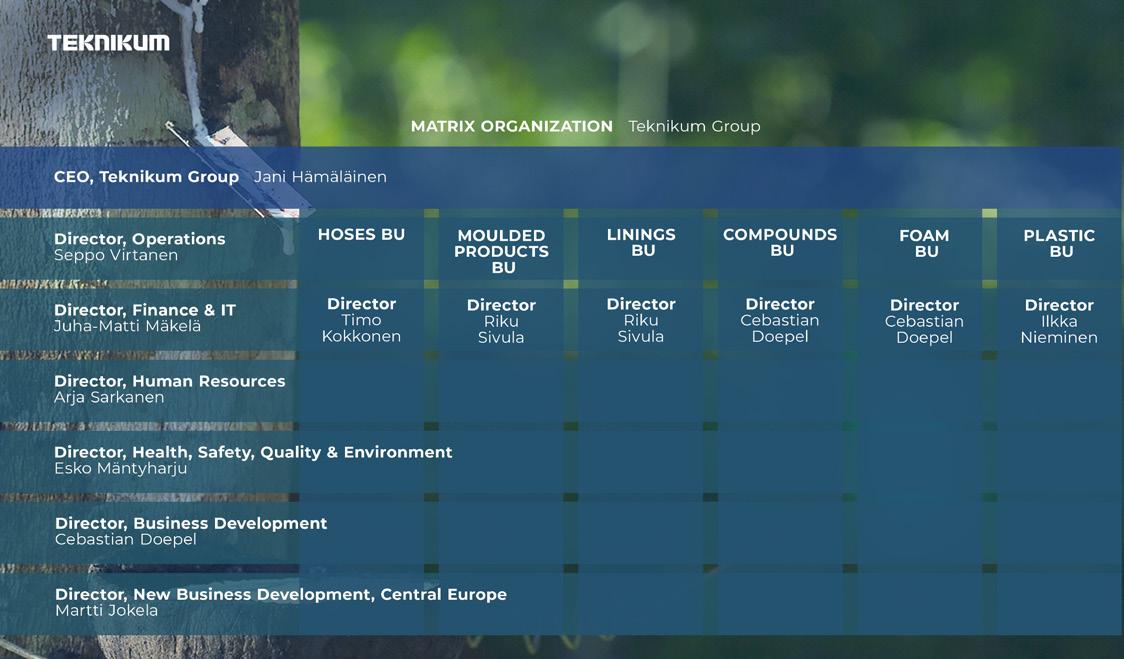Click the MOULDED PRODUCTS BU column header
Image resolution: width=1124 pixels, height=659 pixels.
[502, 251]
